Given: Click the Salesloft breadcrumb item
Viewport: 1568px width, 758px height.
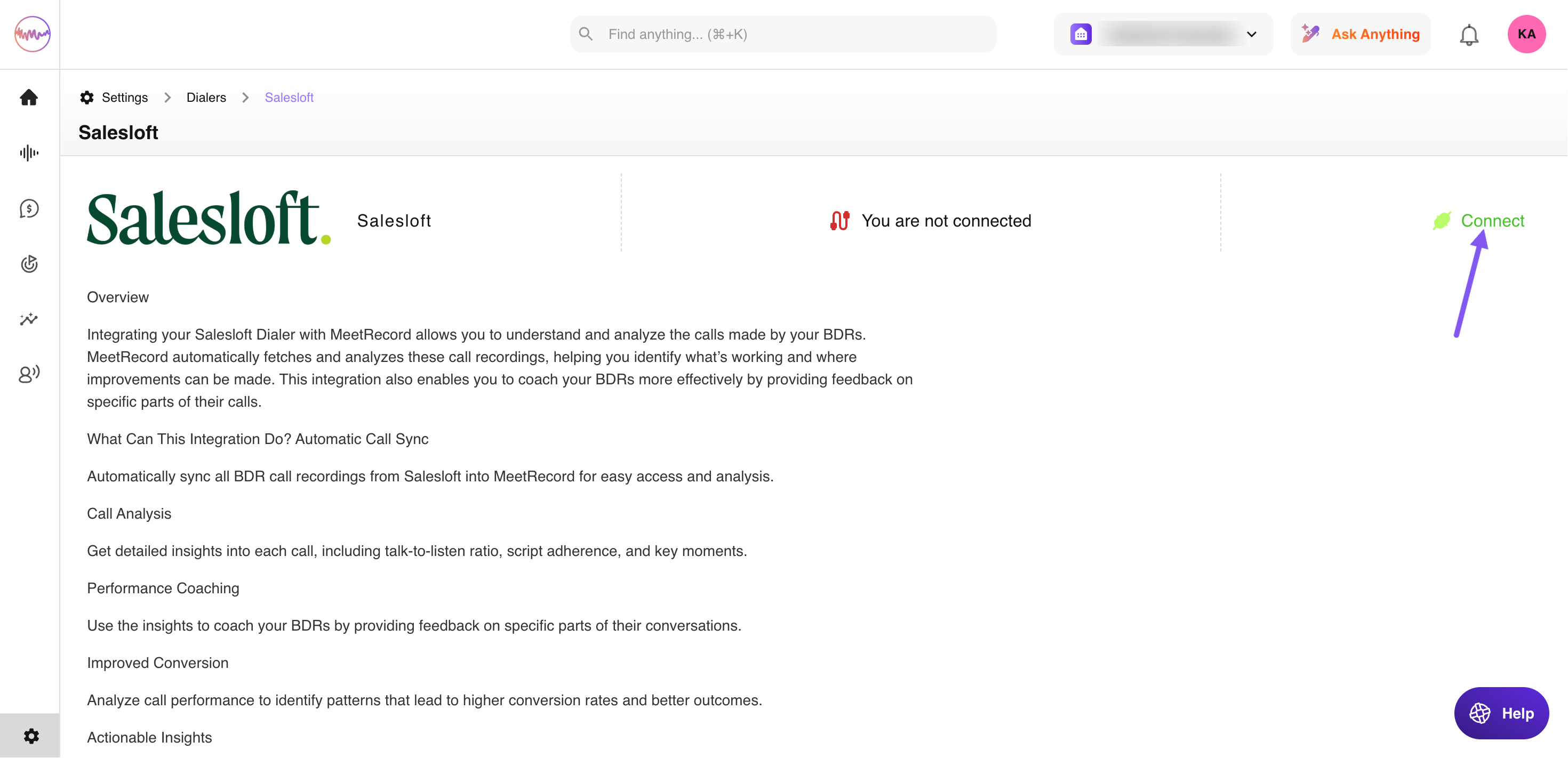Looking at the screenshot, I should 289,98.
